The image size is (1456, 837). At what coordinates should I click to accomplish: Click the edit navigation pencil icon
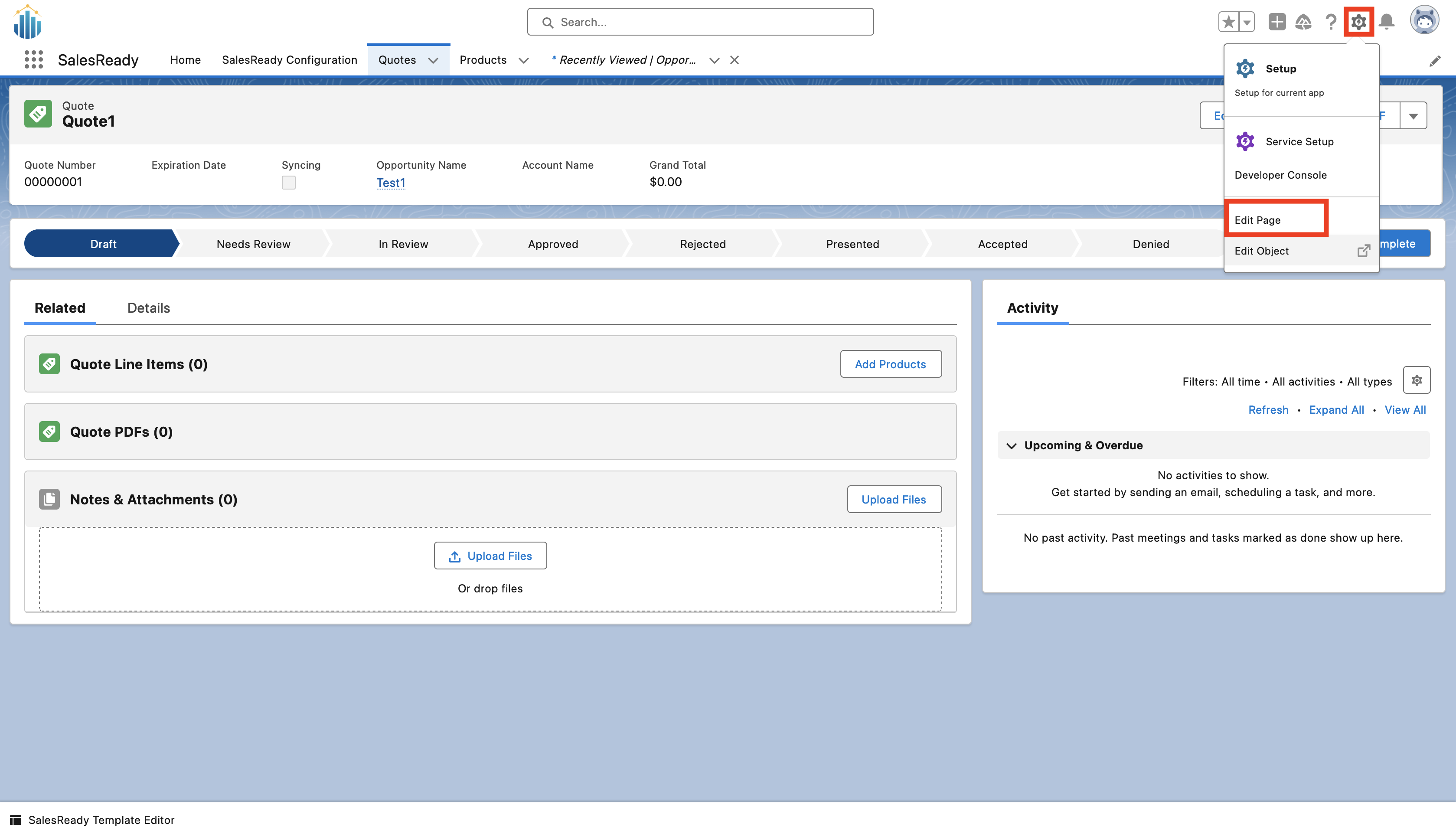[1435, 61]
